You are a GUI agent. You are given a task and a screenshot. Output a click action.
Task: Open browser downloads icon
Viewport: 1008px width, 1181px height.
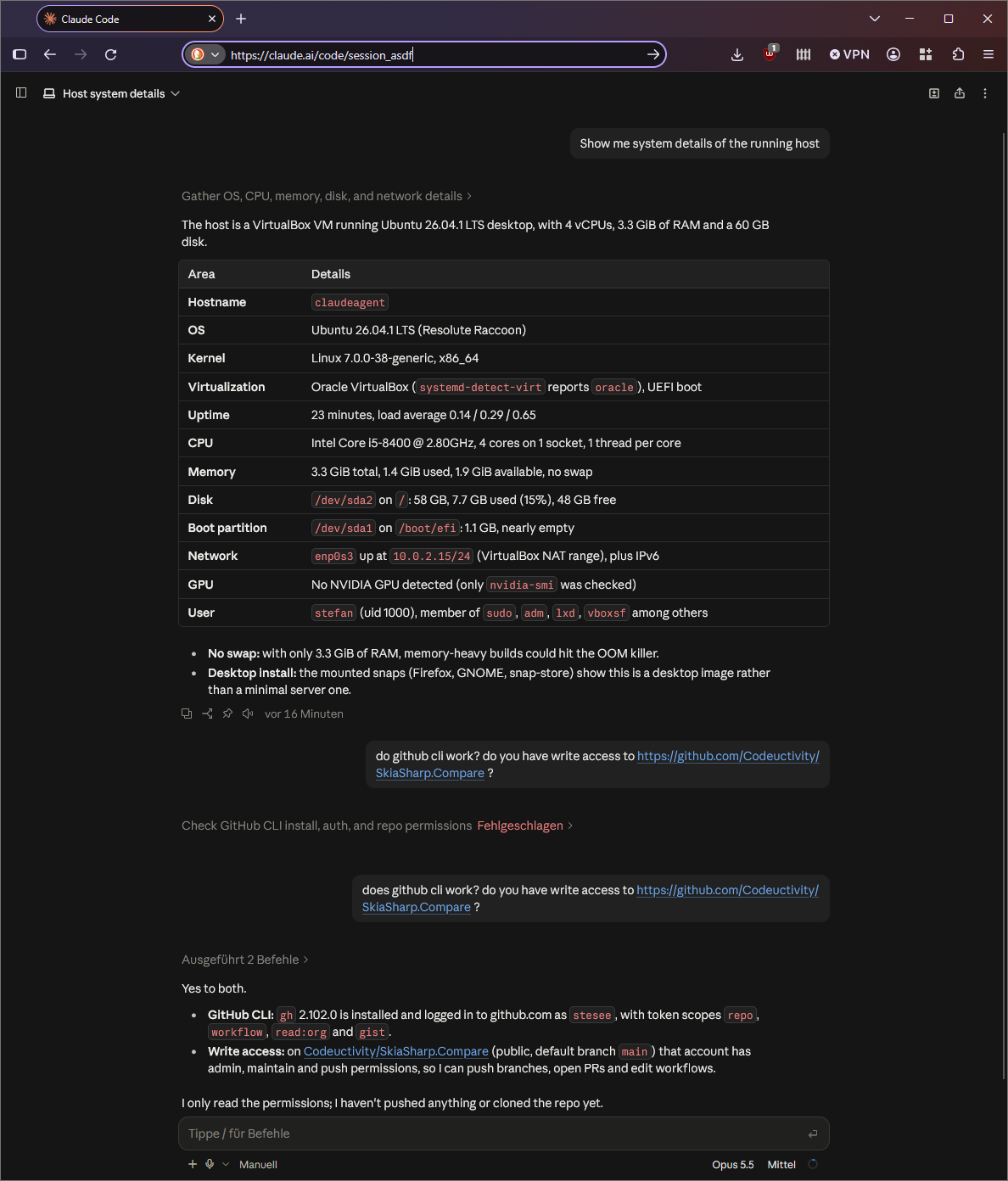tap(737, 54)
